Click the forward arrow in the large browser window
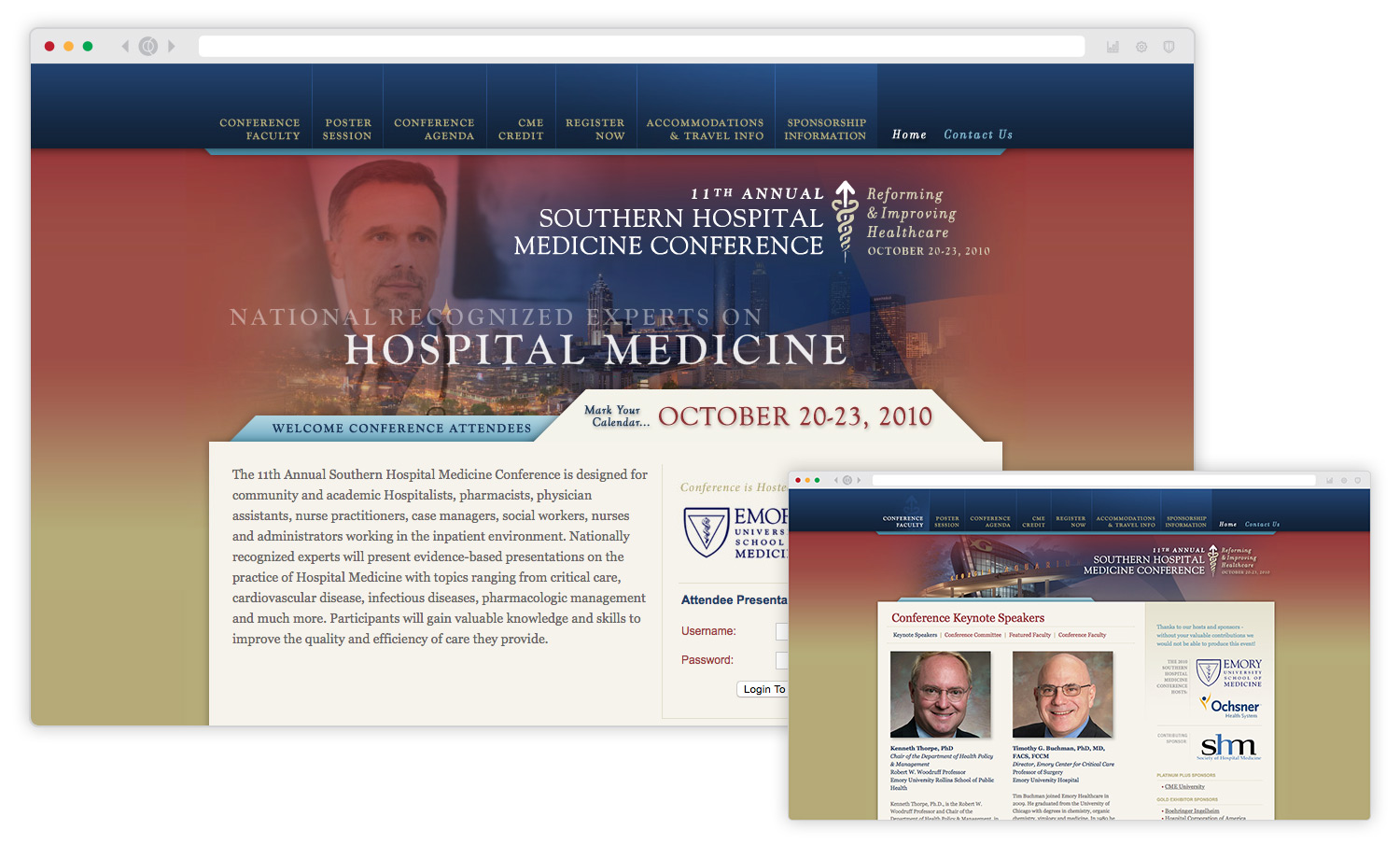The width and height of the screenshot is (1400, 845). [x=172, y=47]
